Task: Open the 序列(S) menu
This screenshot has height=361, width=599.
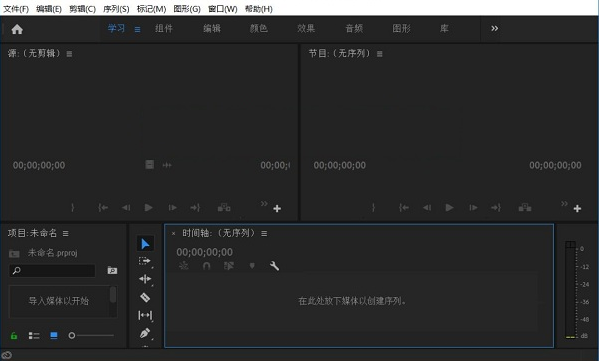Action: pyautogui.click(x=116, y=9)
